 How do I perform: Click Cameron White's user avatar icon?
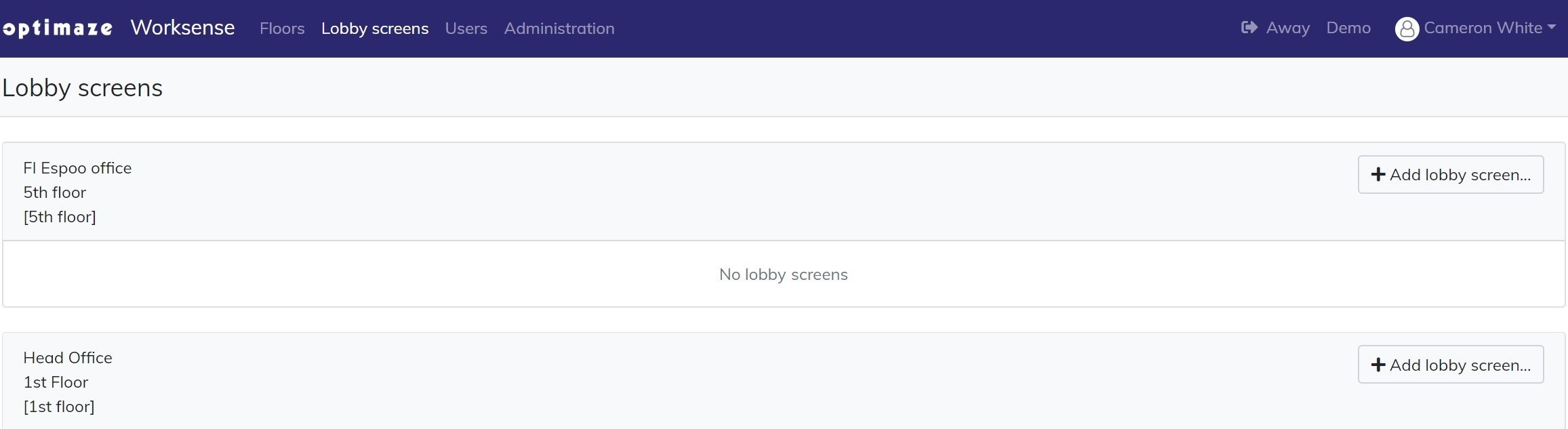pos(1407,28)
